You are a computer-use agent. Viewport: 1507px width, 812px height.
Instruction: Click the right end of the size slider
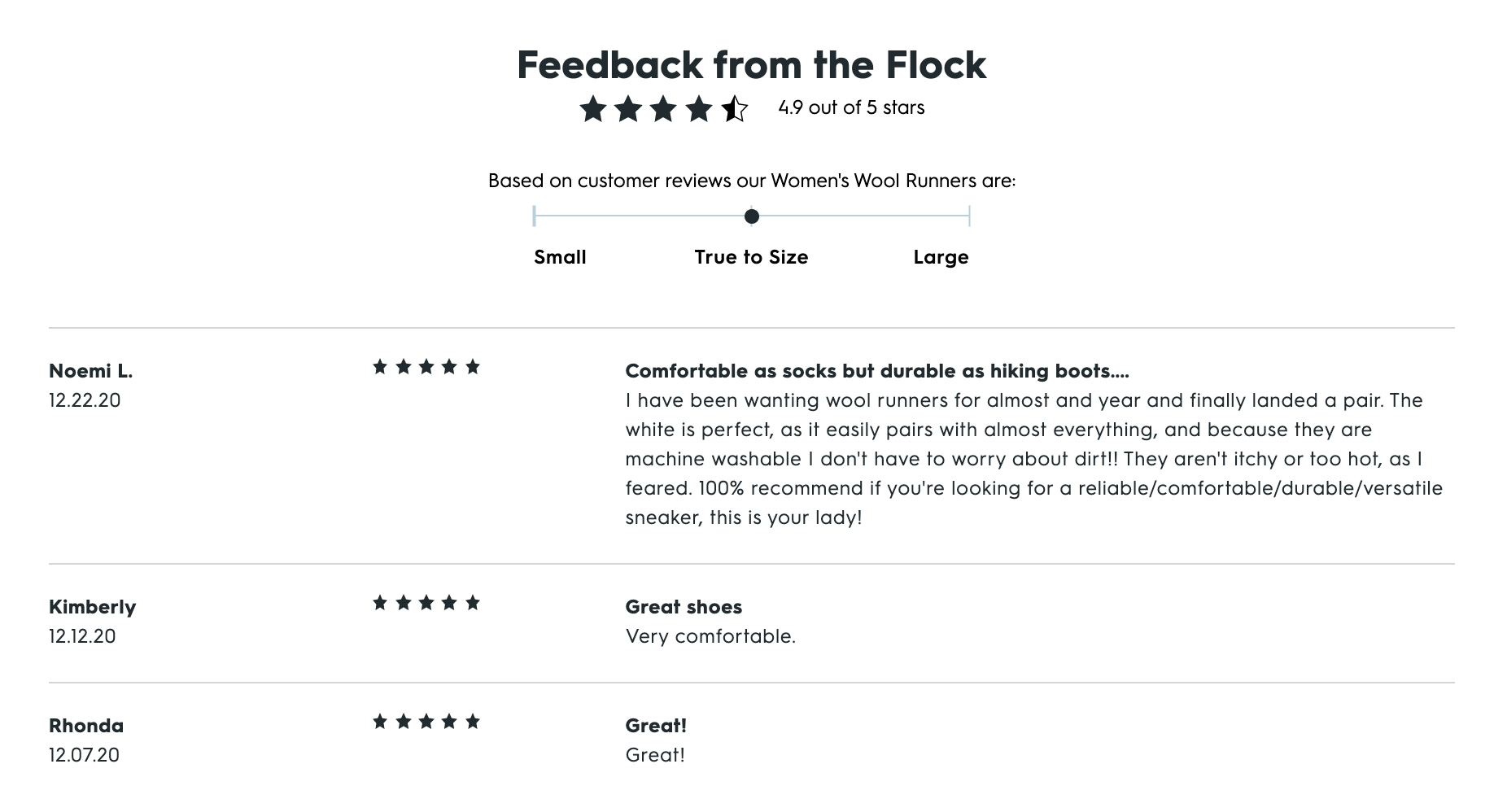(x=969, y=216)
